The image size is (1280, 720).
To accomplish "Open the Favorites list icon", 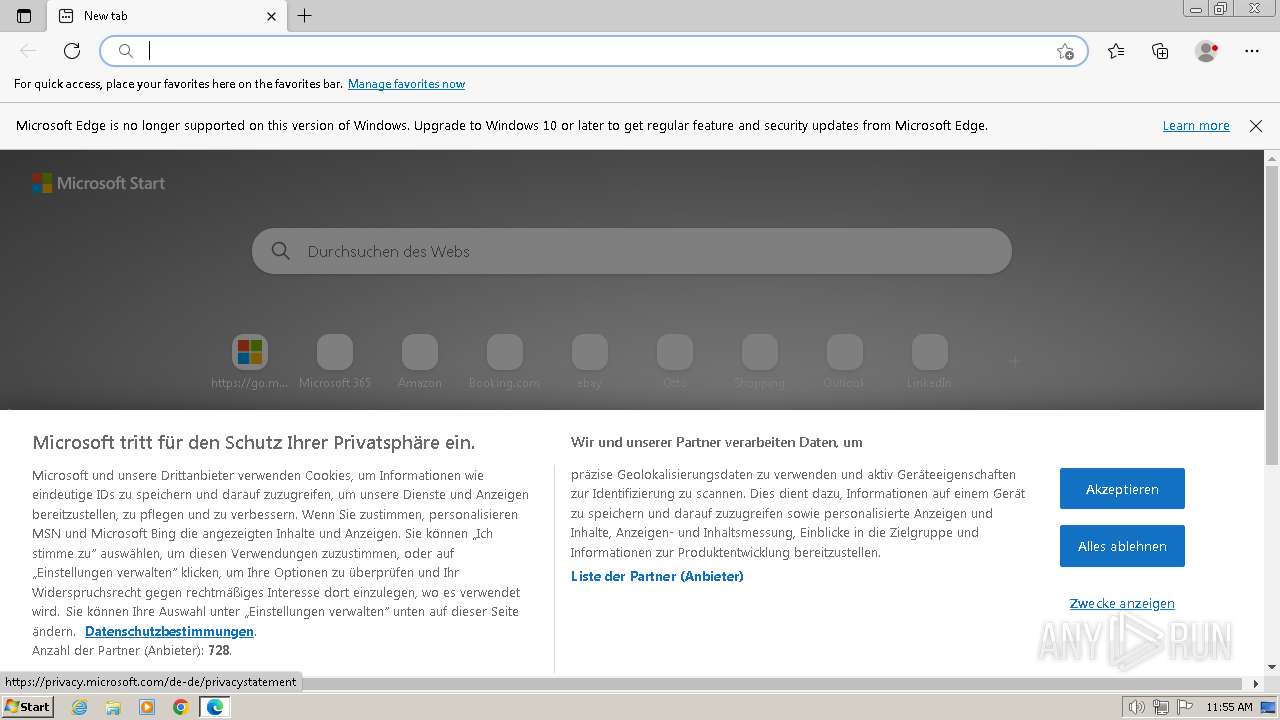I will (x=1116, y=51).
